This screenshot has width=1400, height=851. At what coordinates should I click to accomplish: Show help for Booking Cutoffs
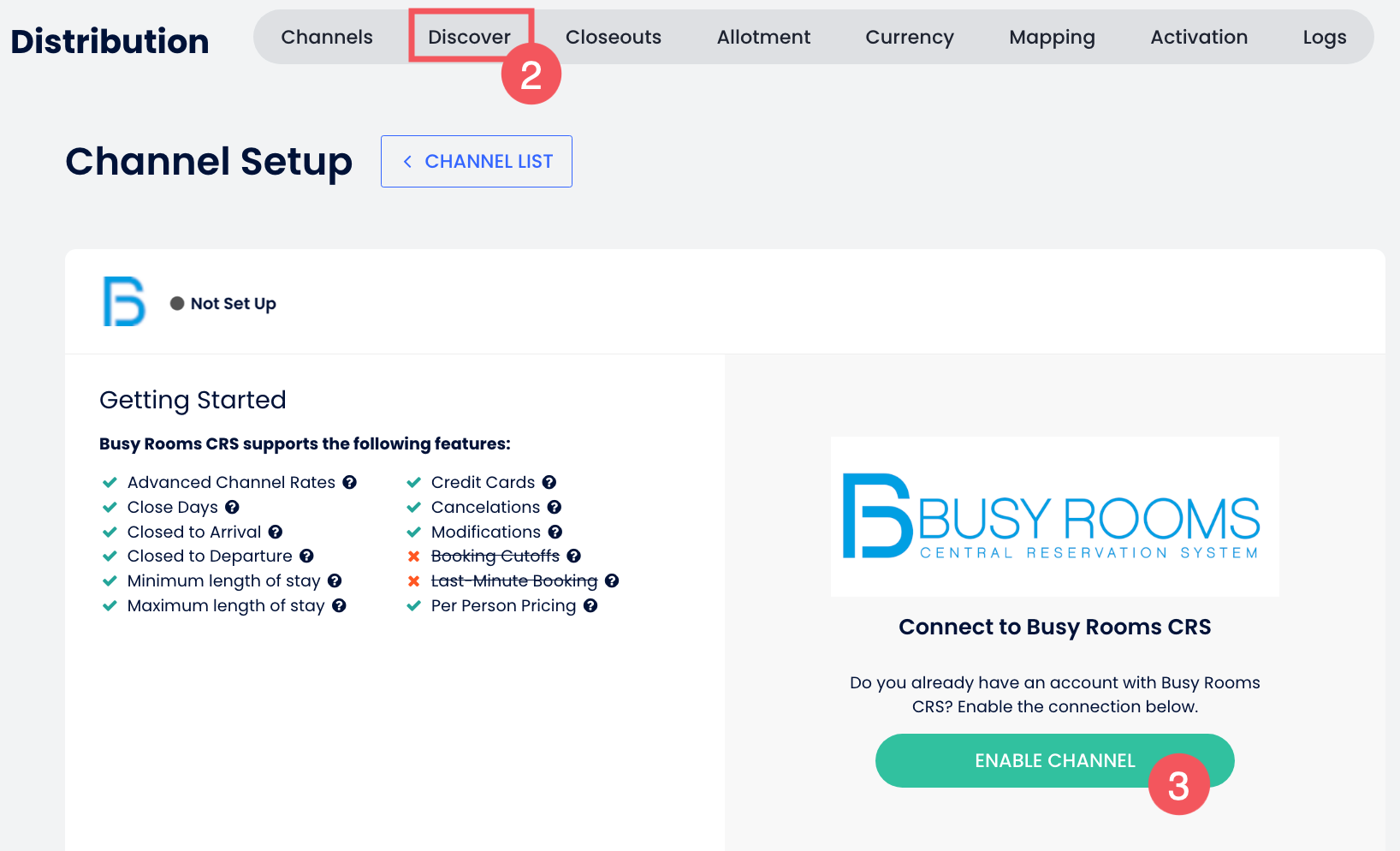click(x=574, y=556)
